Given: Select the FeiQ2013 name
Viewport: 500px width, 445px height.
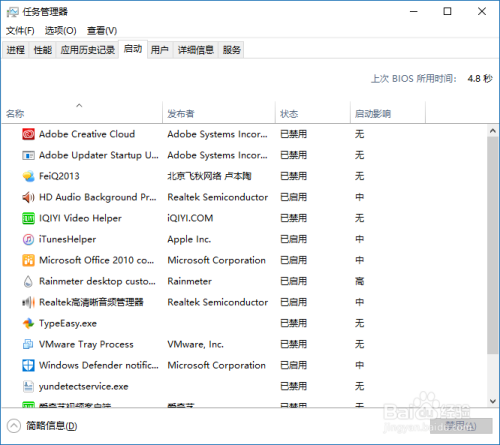Looking at the screenshot, I should click(59, 176).
